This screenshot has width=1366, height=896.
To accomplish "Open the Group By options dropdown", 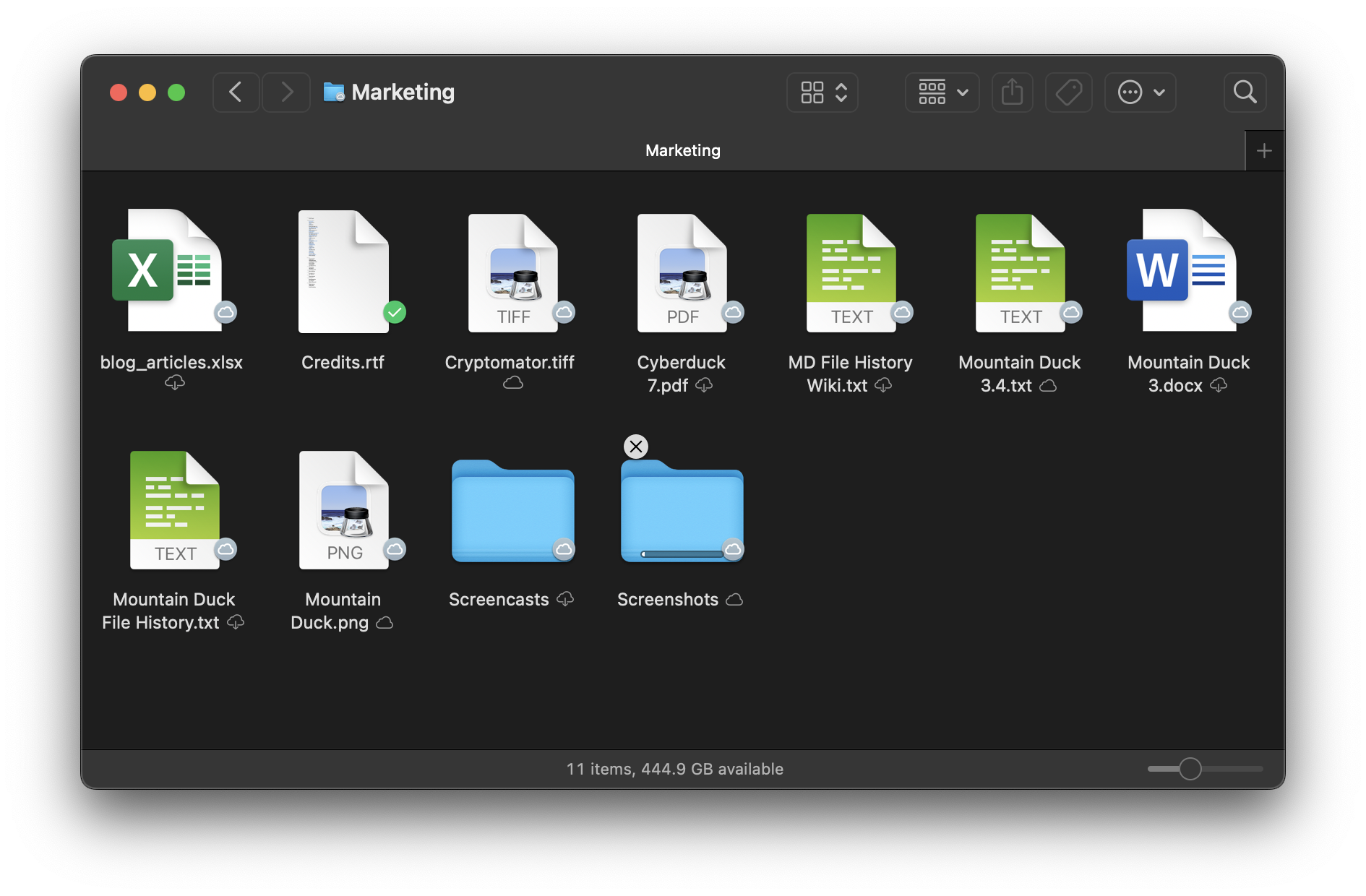I will [942, 92].
